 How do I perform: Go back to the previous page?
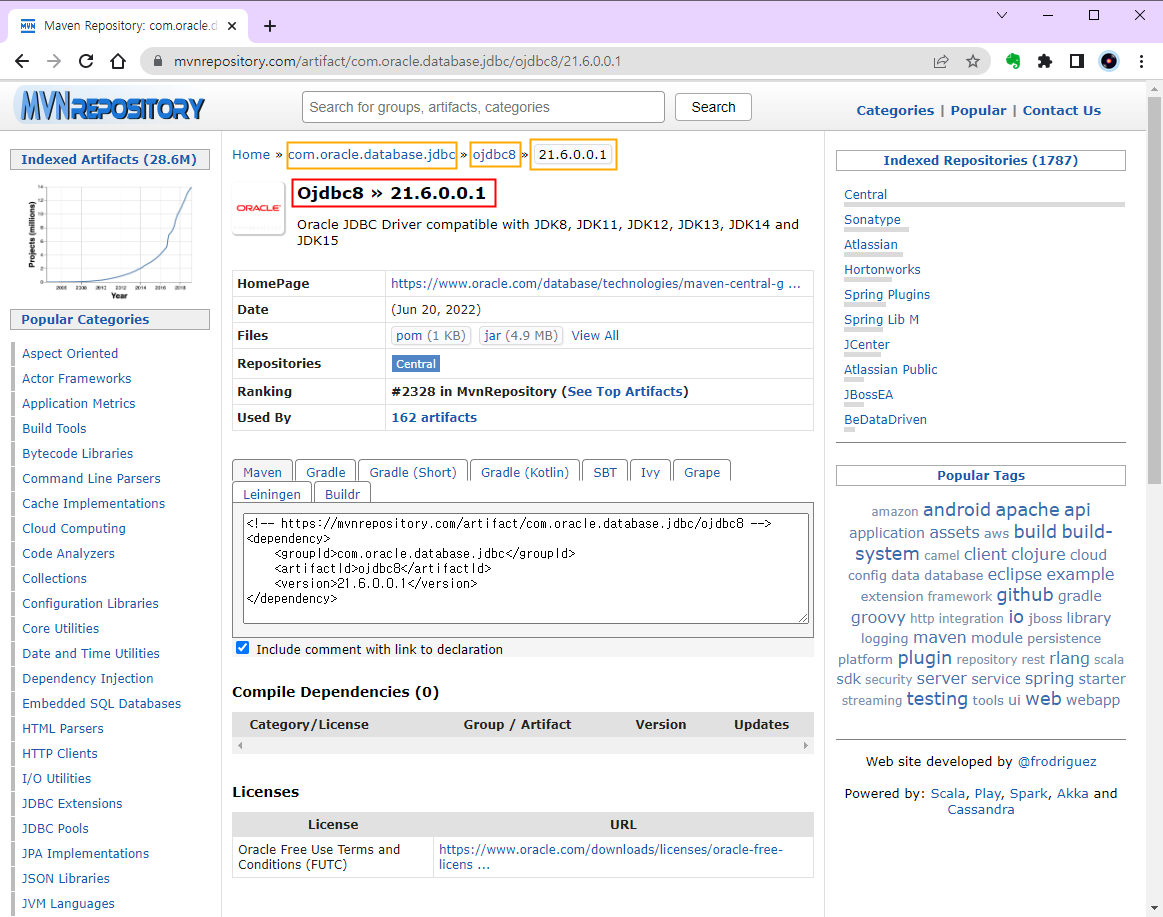22,62
